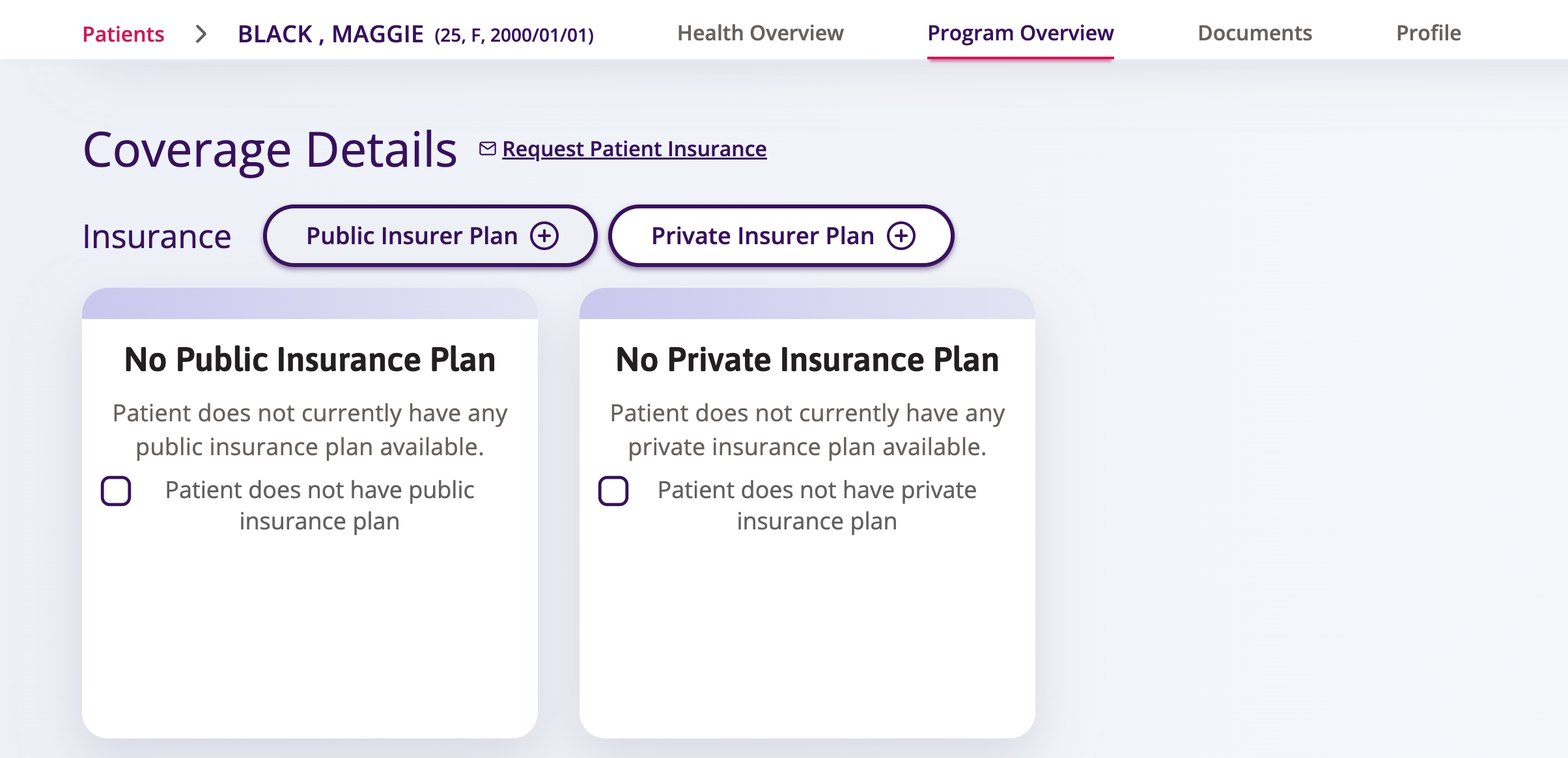1568x758 pixels.
Task: Click the plus icon on Public Insurer Plan
Action: (544, 236)
